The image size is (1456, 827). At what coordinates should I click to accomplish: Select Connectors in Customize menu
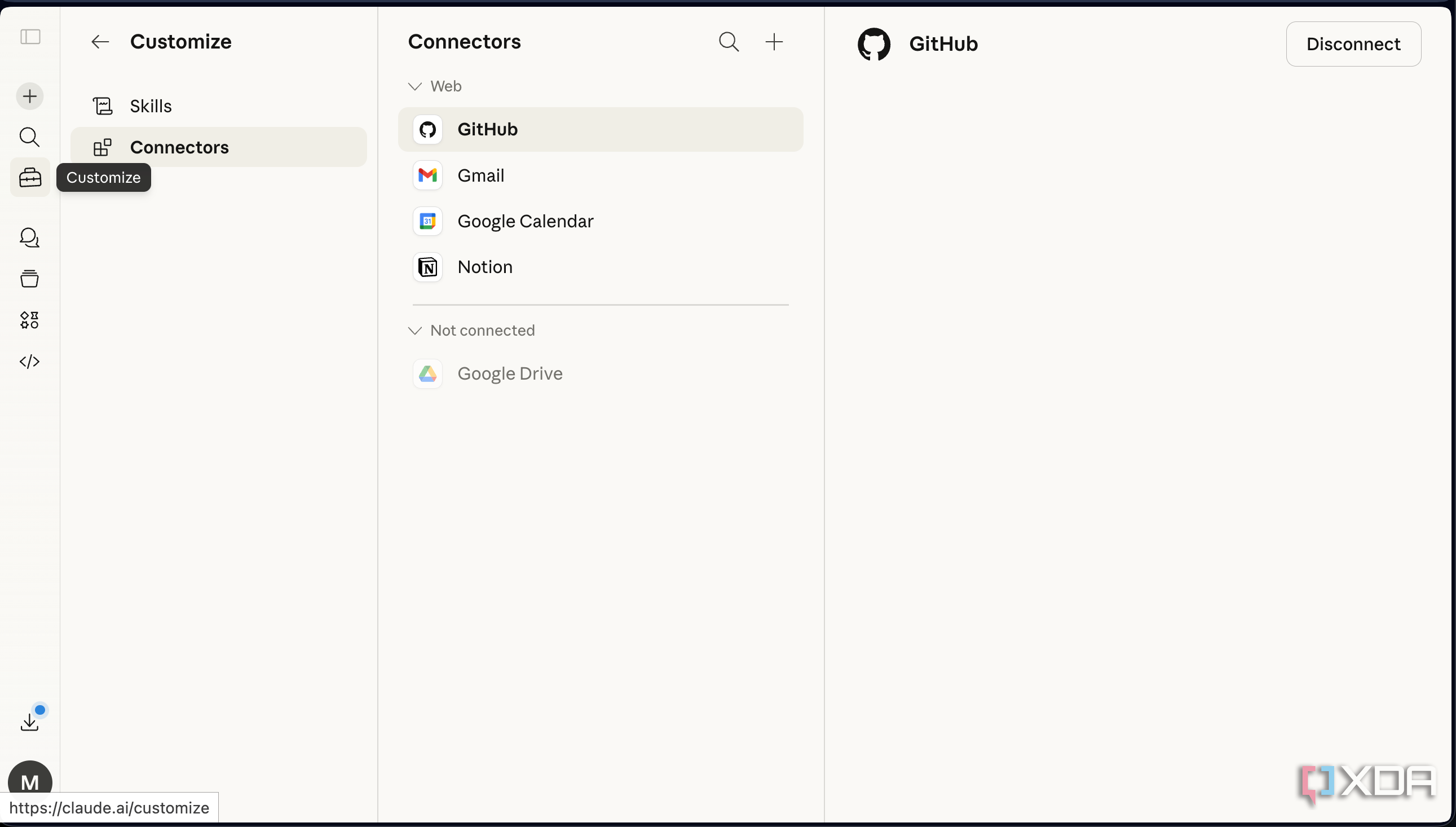click(219, 147)
